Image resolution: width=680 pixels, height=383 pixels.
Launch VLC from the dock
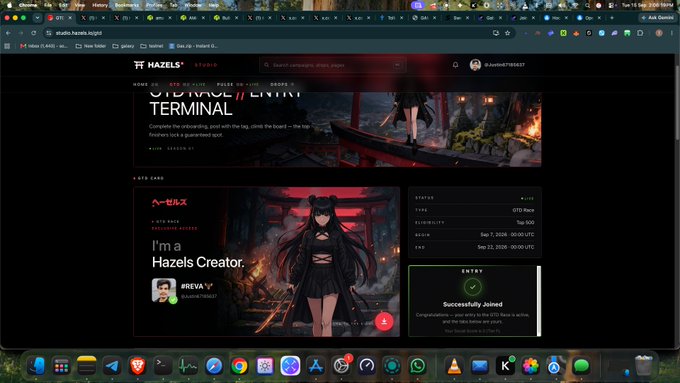coord(454,366)
